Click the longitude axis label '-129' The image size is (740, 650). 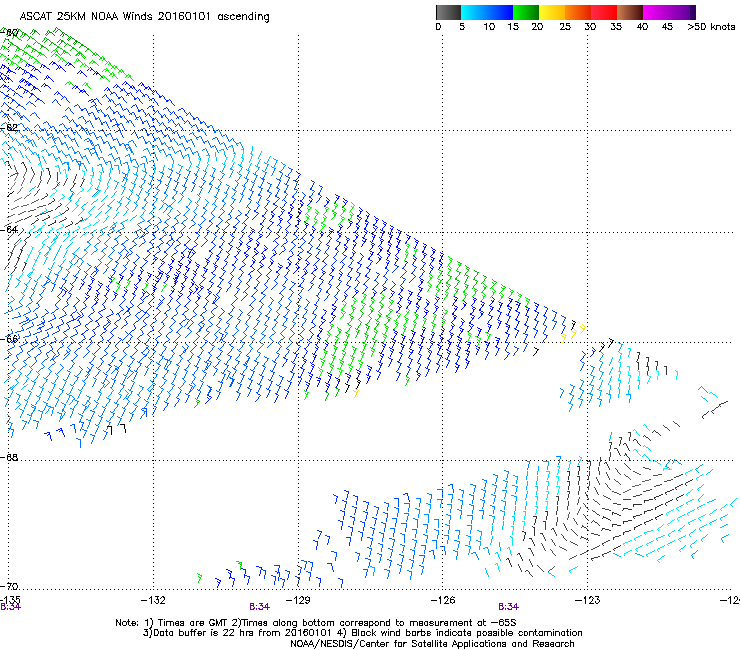[298, 600]
